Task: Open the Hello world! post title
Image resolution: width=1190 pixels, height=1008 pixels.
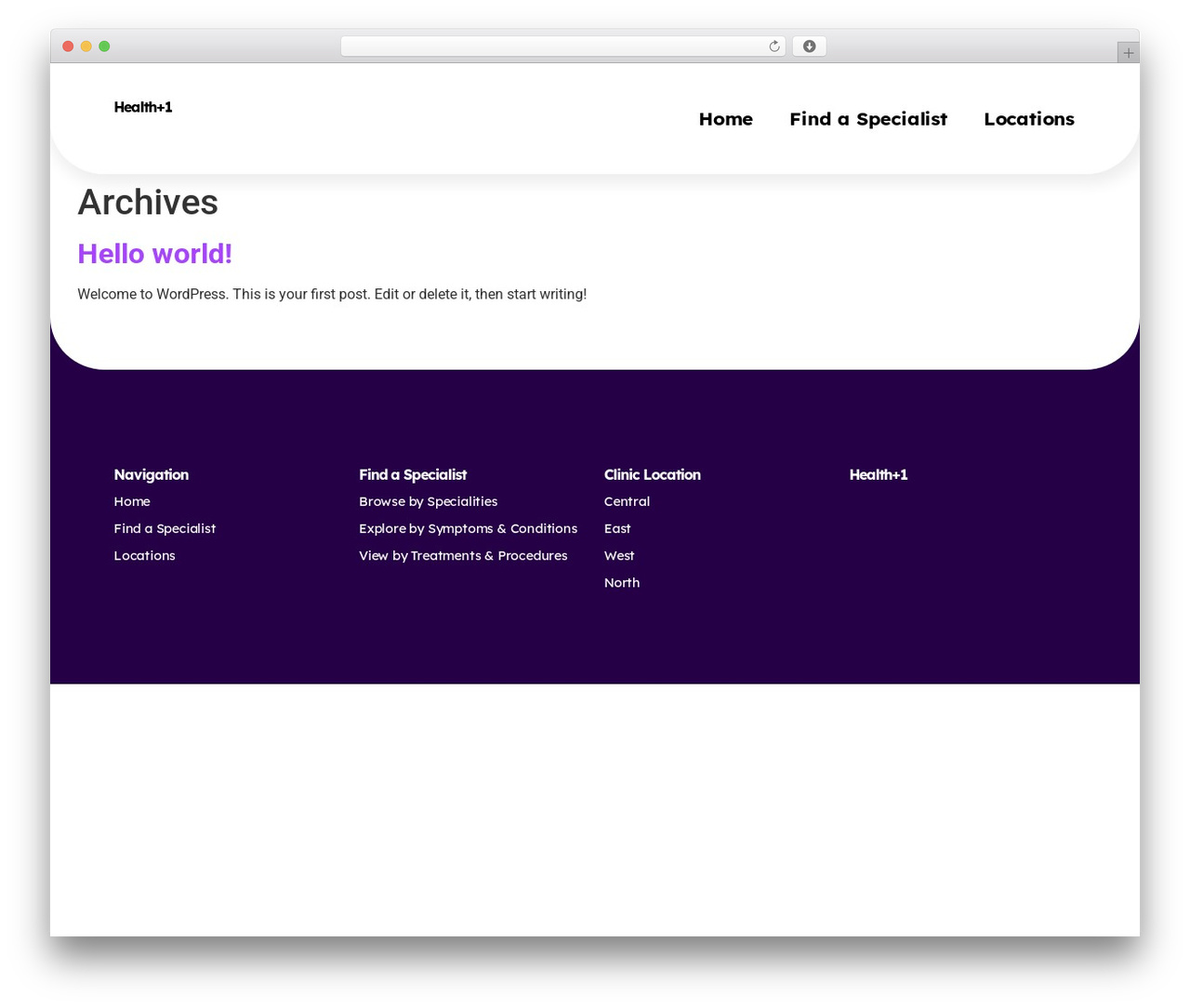Action: (x=154, y=253)
